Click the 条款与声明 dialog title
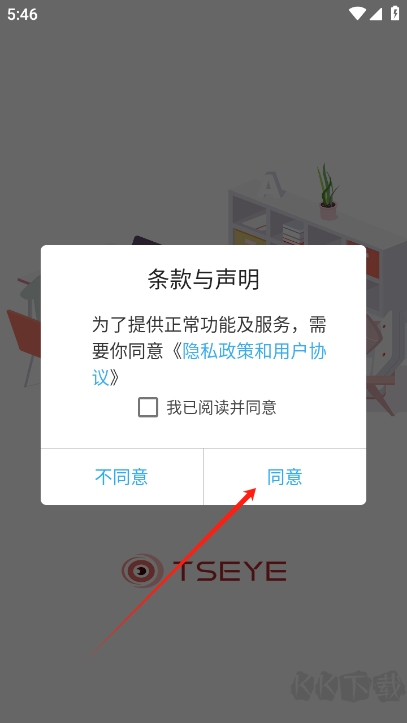The height and width of the screenshot is (723, 407). (x=203, y=279)
